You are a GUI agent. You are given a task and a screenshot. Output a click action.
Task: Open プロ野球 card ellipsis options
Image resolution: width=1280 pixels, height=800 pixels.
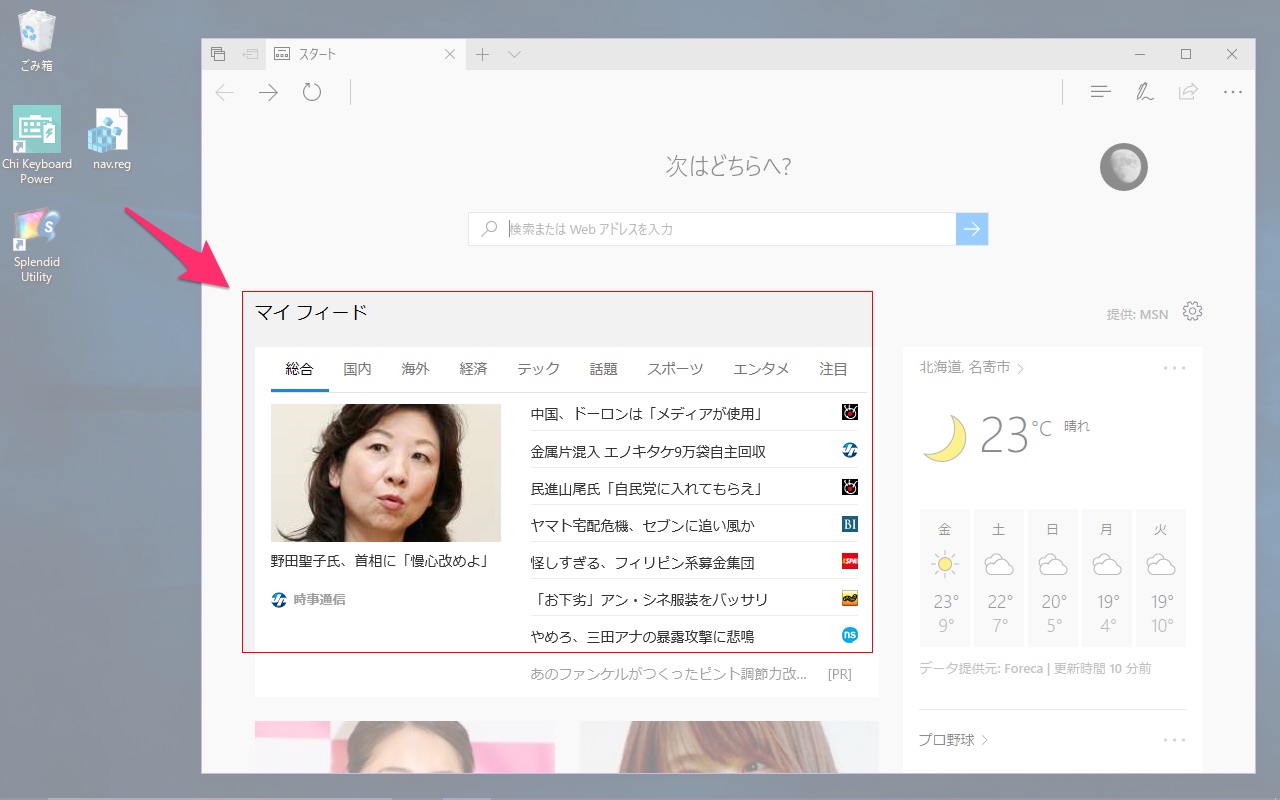[1175, 740]
